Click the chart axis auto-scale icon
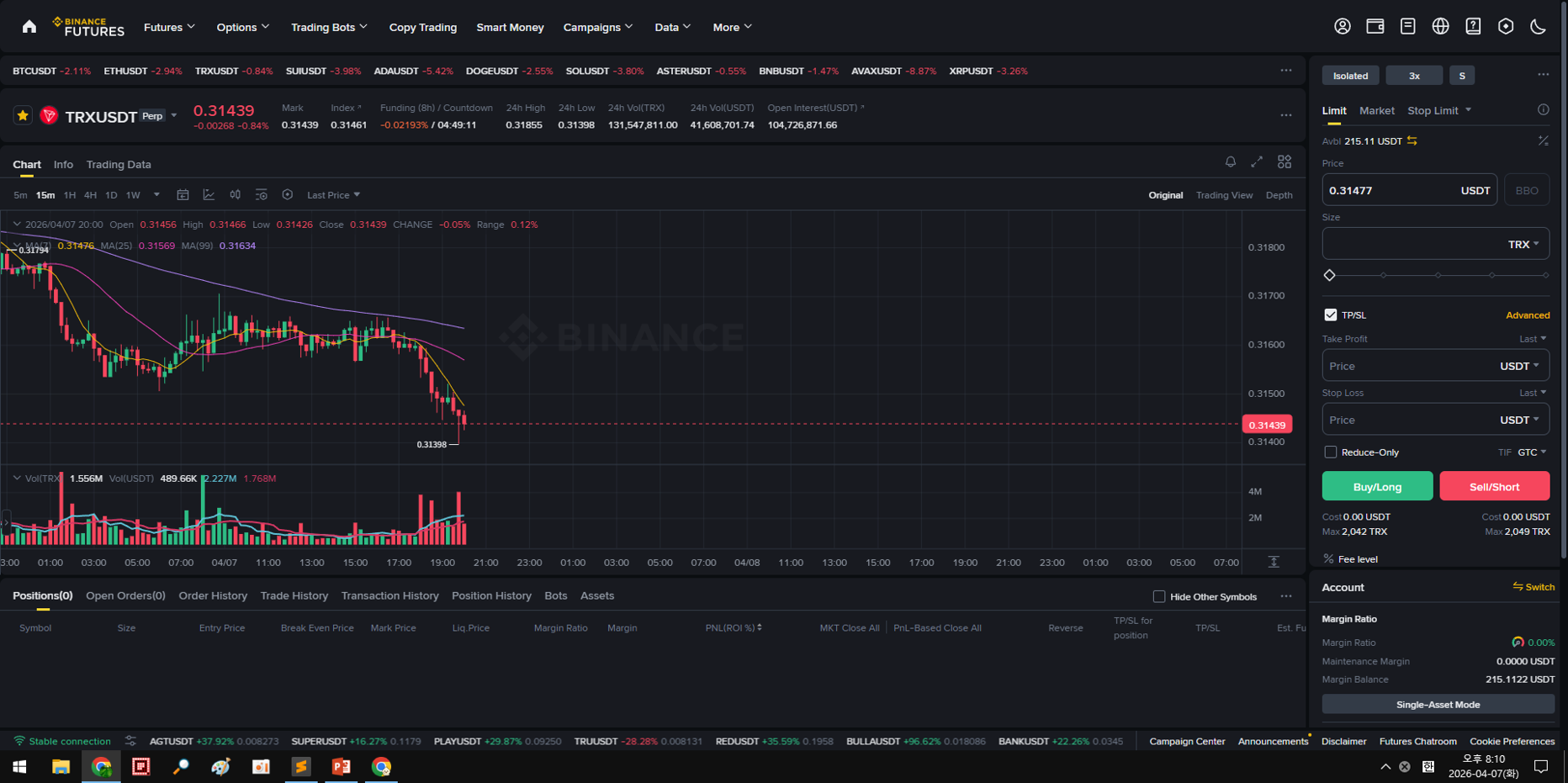 pyautogui.click(x=1274, y=562)
